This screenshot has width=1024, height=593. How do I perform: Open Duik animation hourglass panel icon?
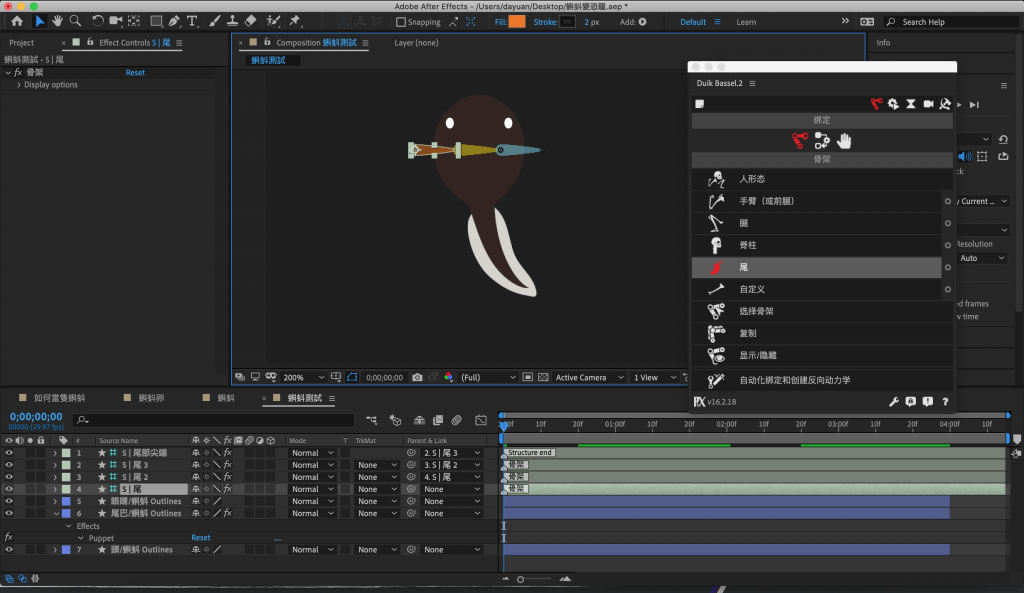click(910, 104)
